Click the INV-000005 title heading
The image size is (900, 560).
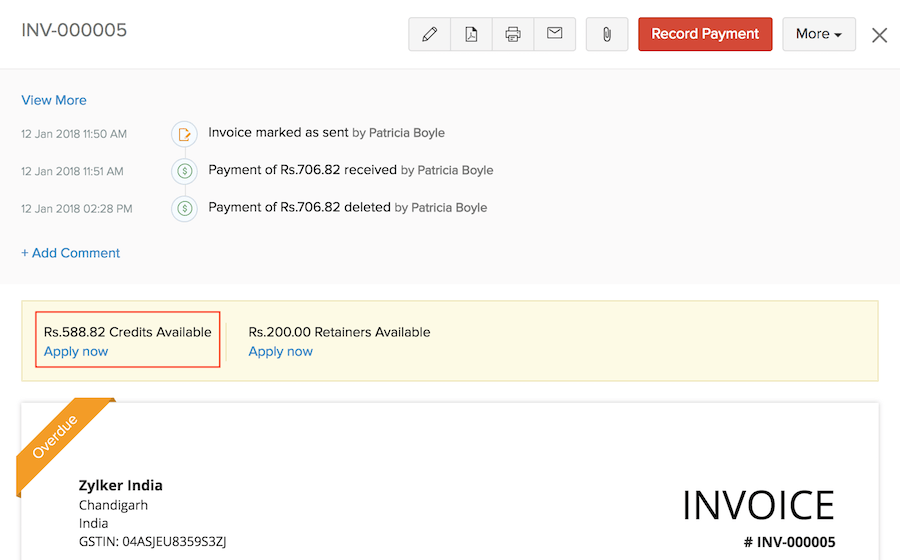pos(74,30)
